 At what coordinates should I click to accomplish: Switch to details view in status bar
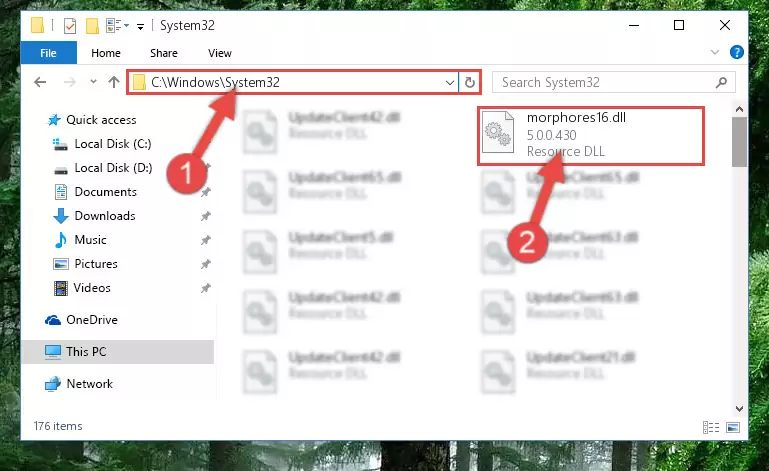coord(711,427)
